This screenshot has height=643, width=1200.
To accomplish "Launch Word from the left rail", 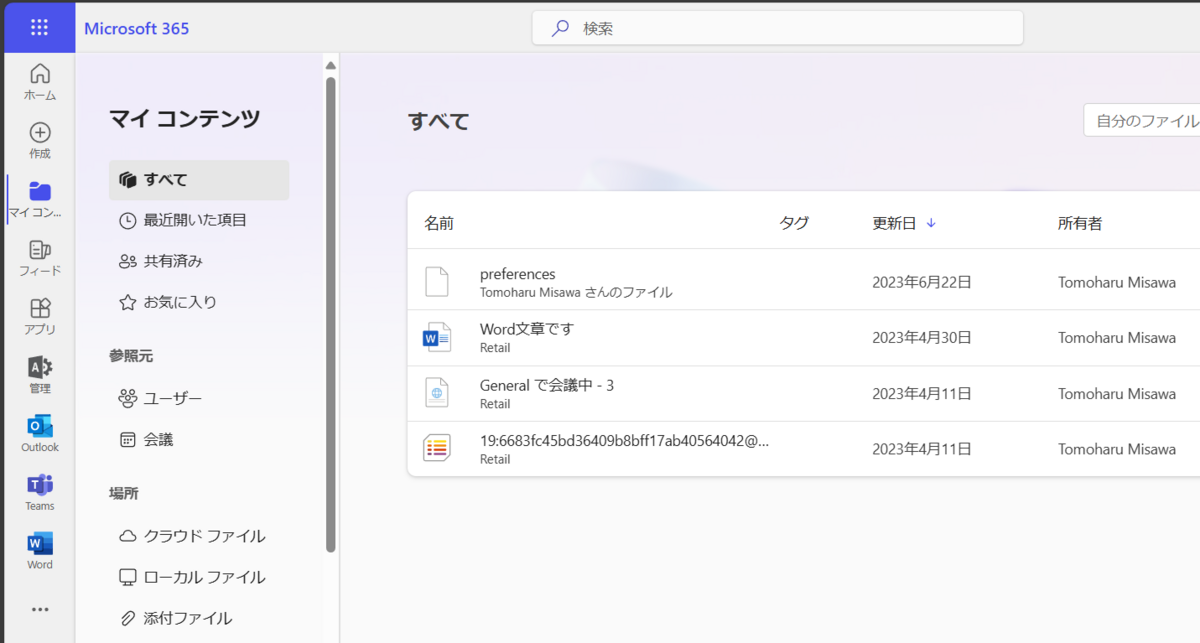I will pos(40,551).
